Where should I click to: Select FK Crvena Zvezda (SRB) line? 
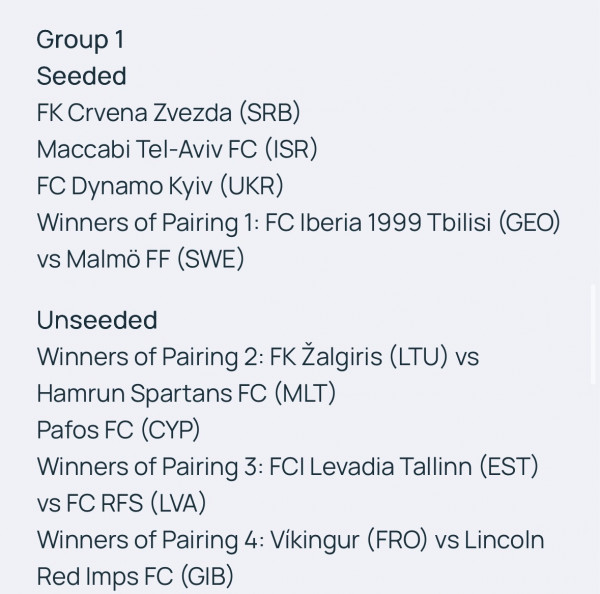pos(168,113)
